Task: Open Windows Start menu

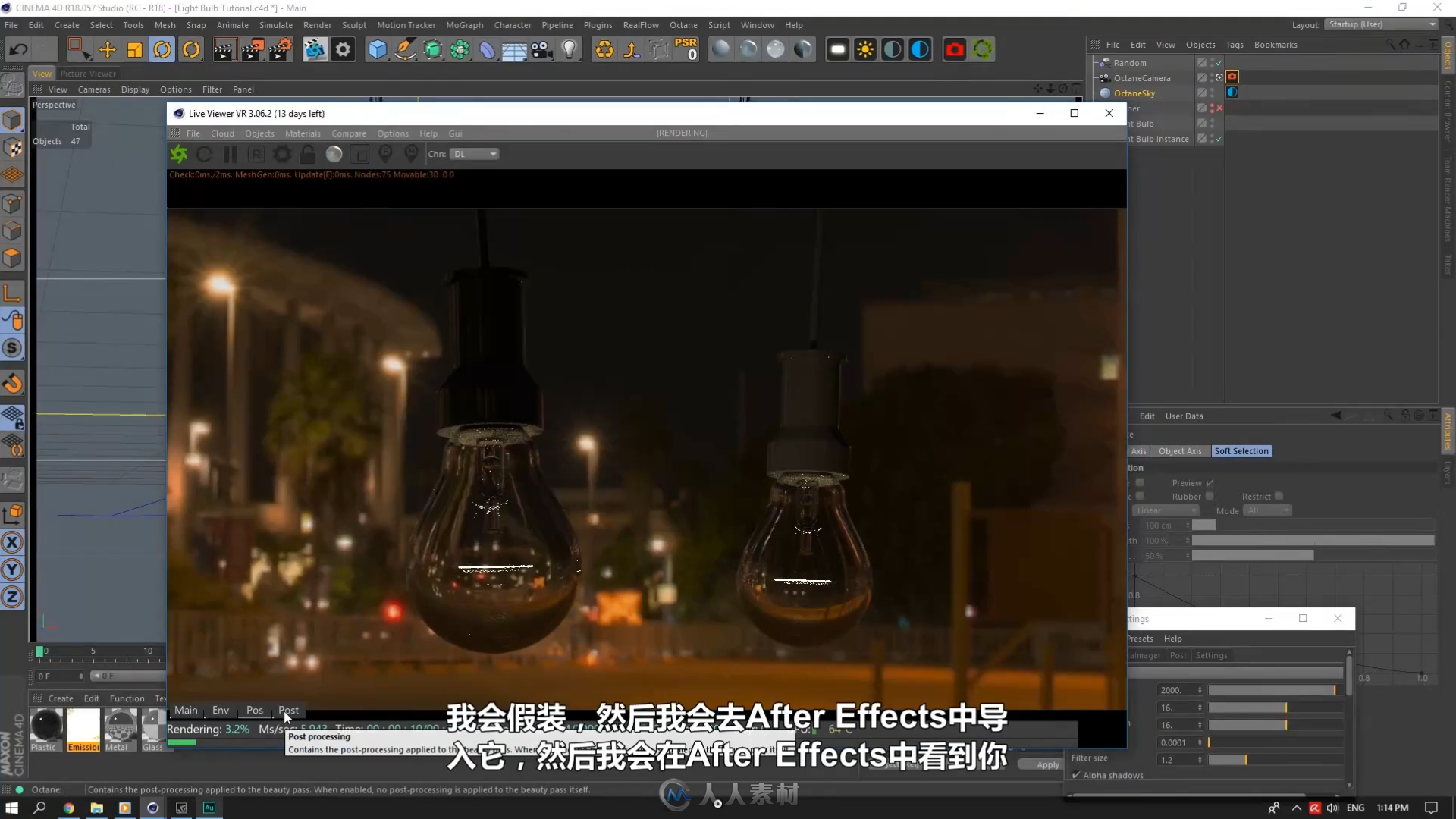Action: tap(11, 808)
